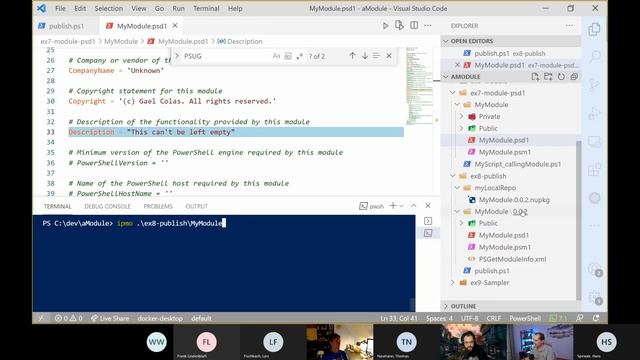
Task: Refresh the explorer tree
Action: (561, 76)
